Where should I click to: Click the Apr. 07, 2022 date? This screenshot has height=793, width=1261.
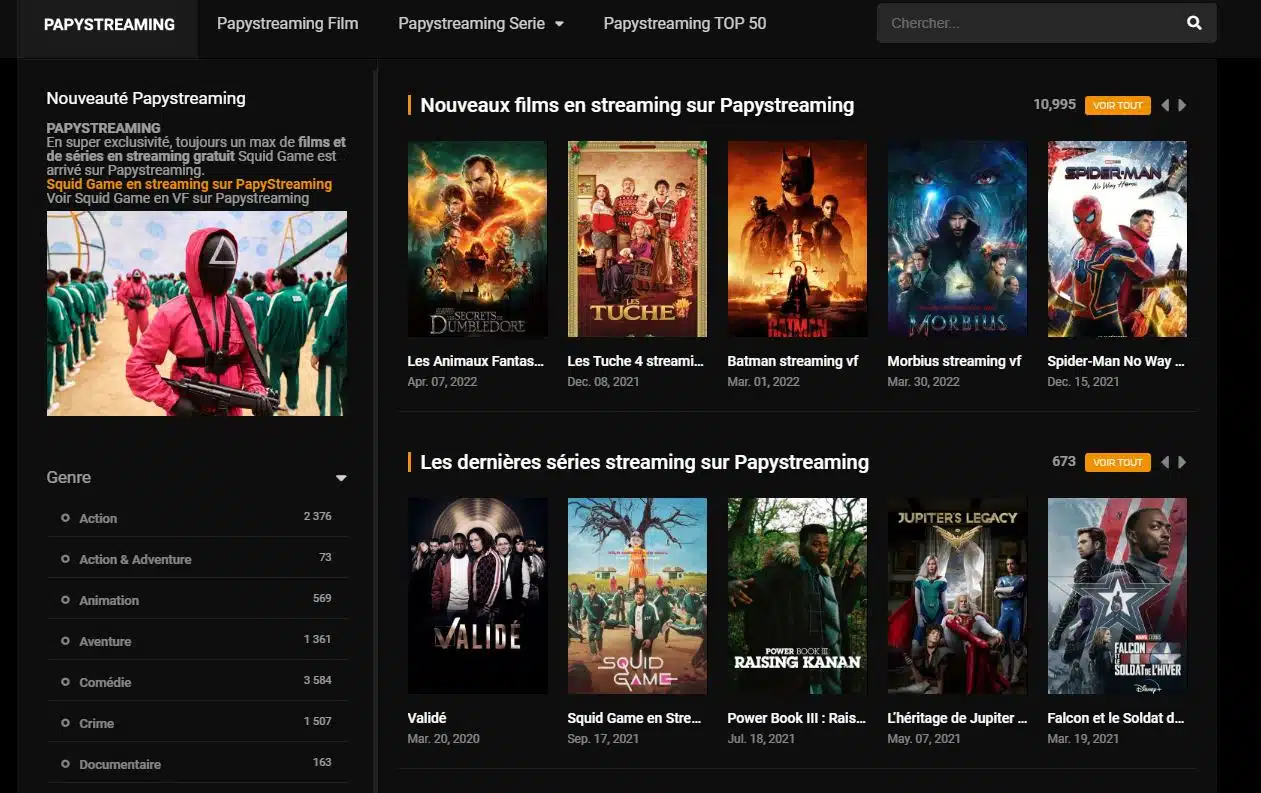coord(442,382)
